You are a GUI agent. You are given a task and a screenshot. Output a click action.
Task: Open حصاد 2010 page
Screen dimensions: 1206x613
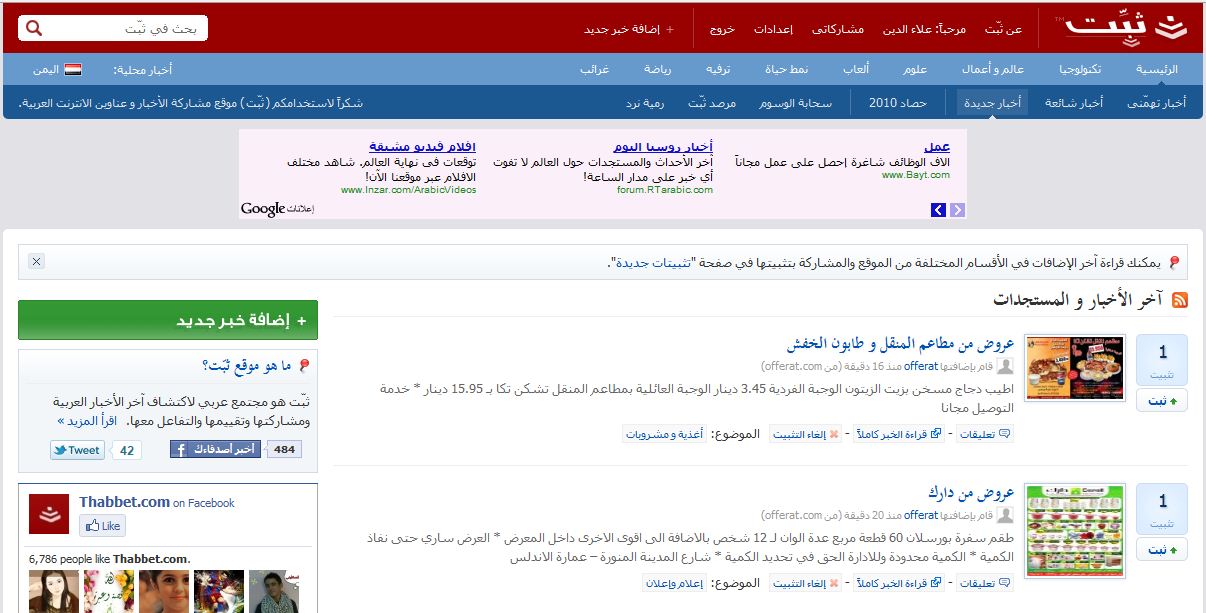coord(897,103)
